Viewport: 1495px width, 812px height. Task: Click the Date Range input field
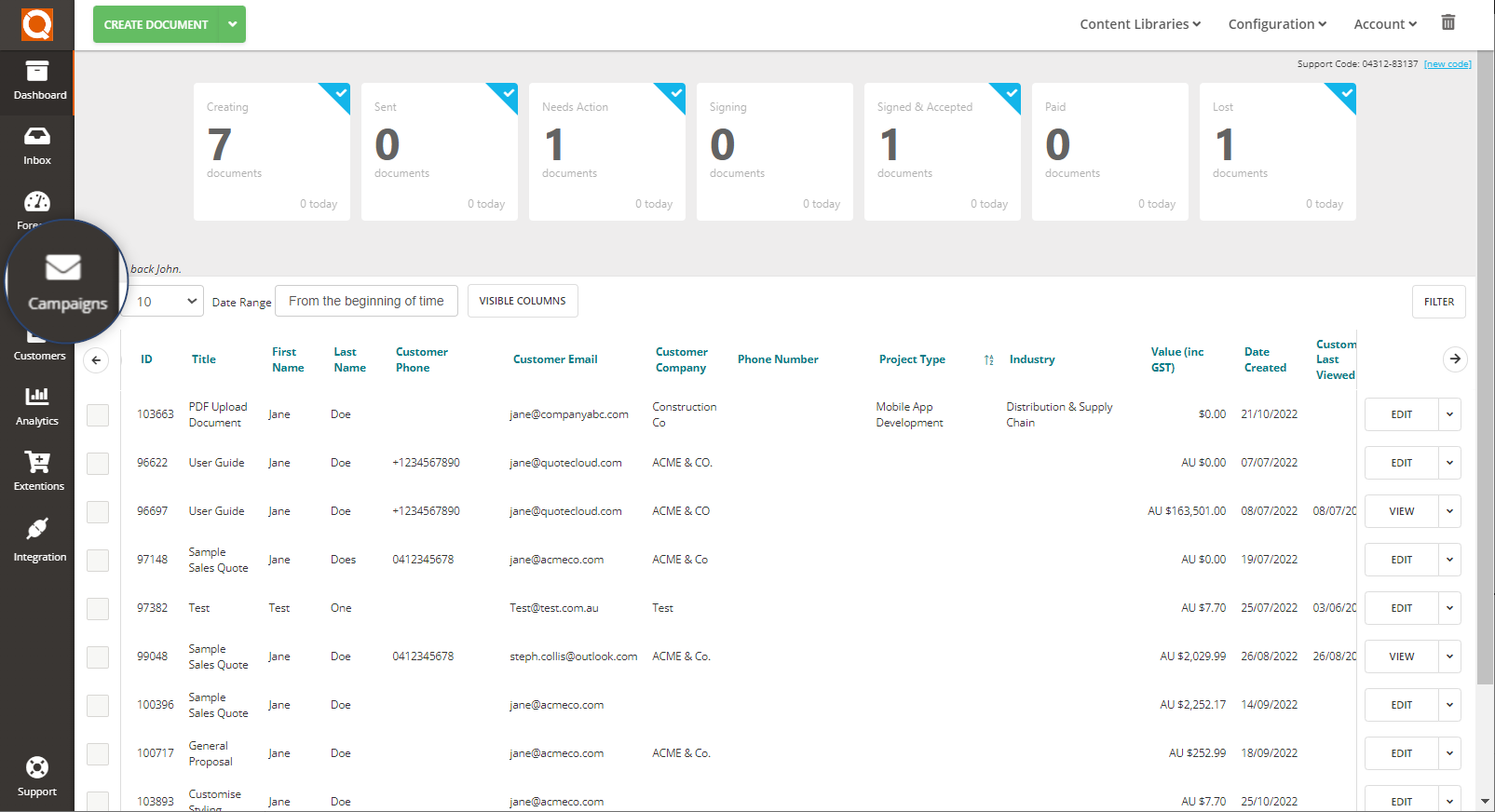[x=366, y=301]
